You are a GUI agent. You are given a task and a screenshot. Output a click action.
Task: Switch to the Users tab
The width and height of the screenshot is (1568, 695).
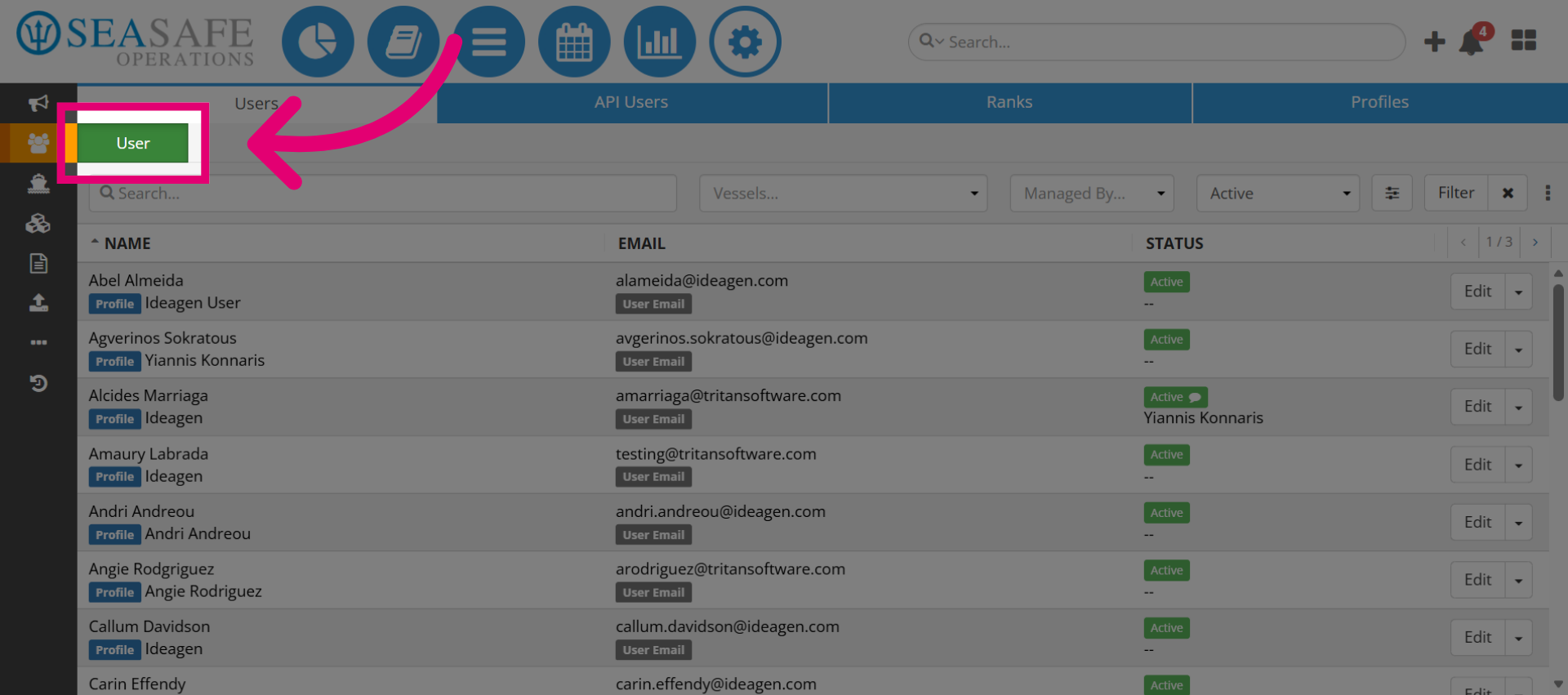256,104
